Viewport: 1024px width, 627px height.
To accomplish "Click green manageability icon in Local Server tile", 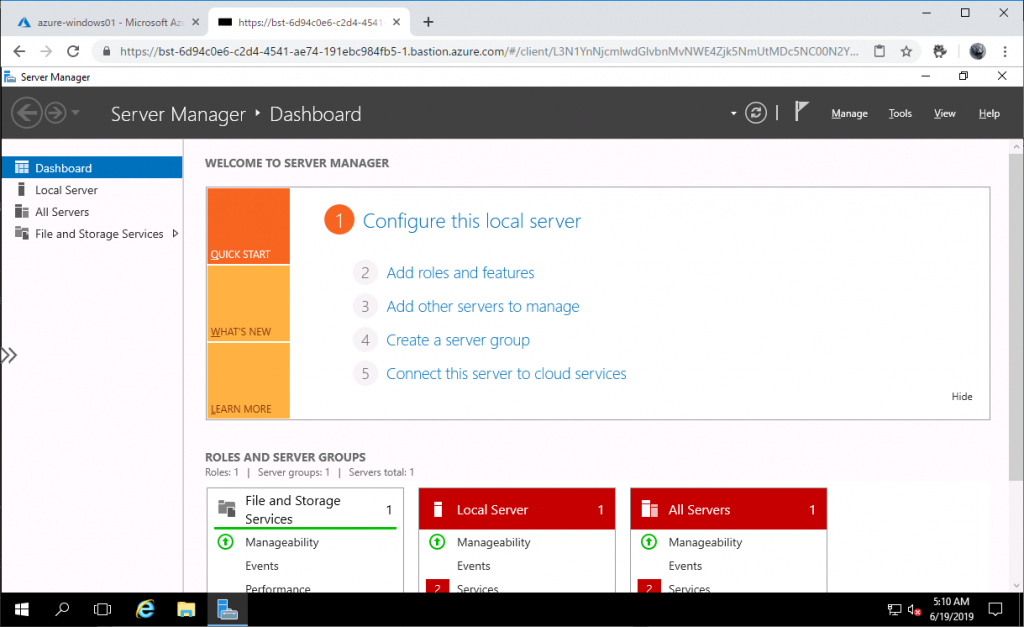I will point(437,541).
